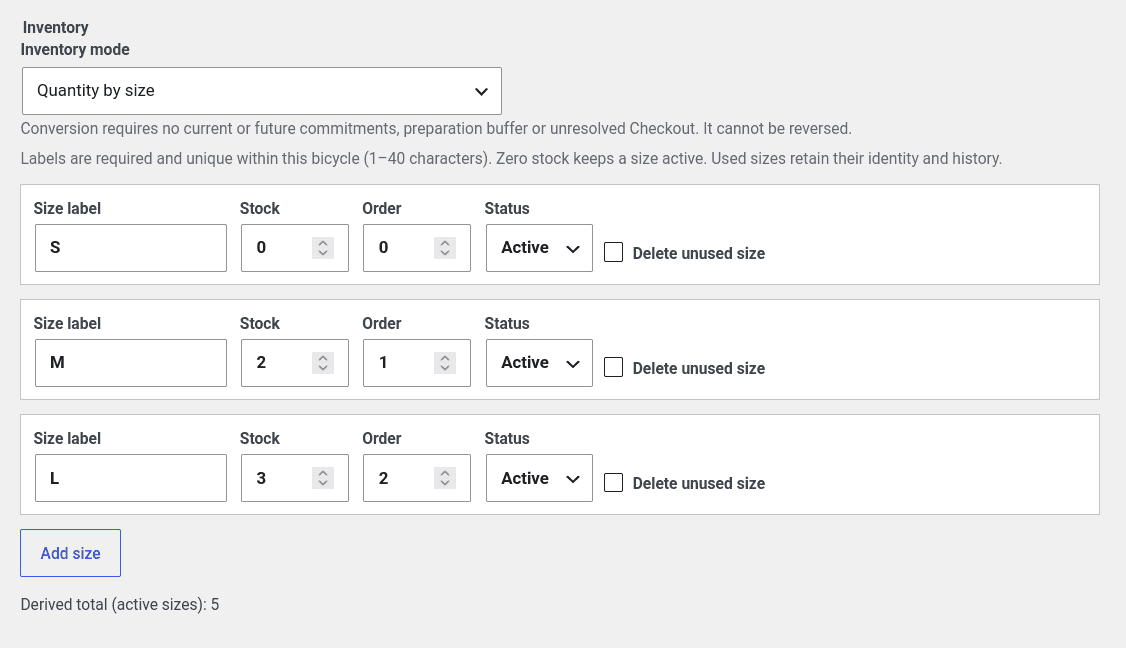Open the Inventory mode dropdown

(261, 91)
